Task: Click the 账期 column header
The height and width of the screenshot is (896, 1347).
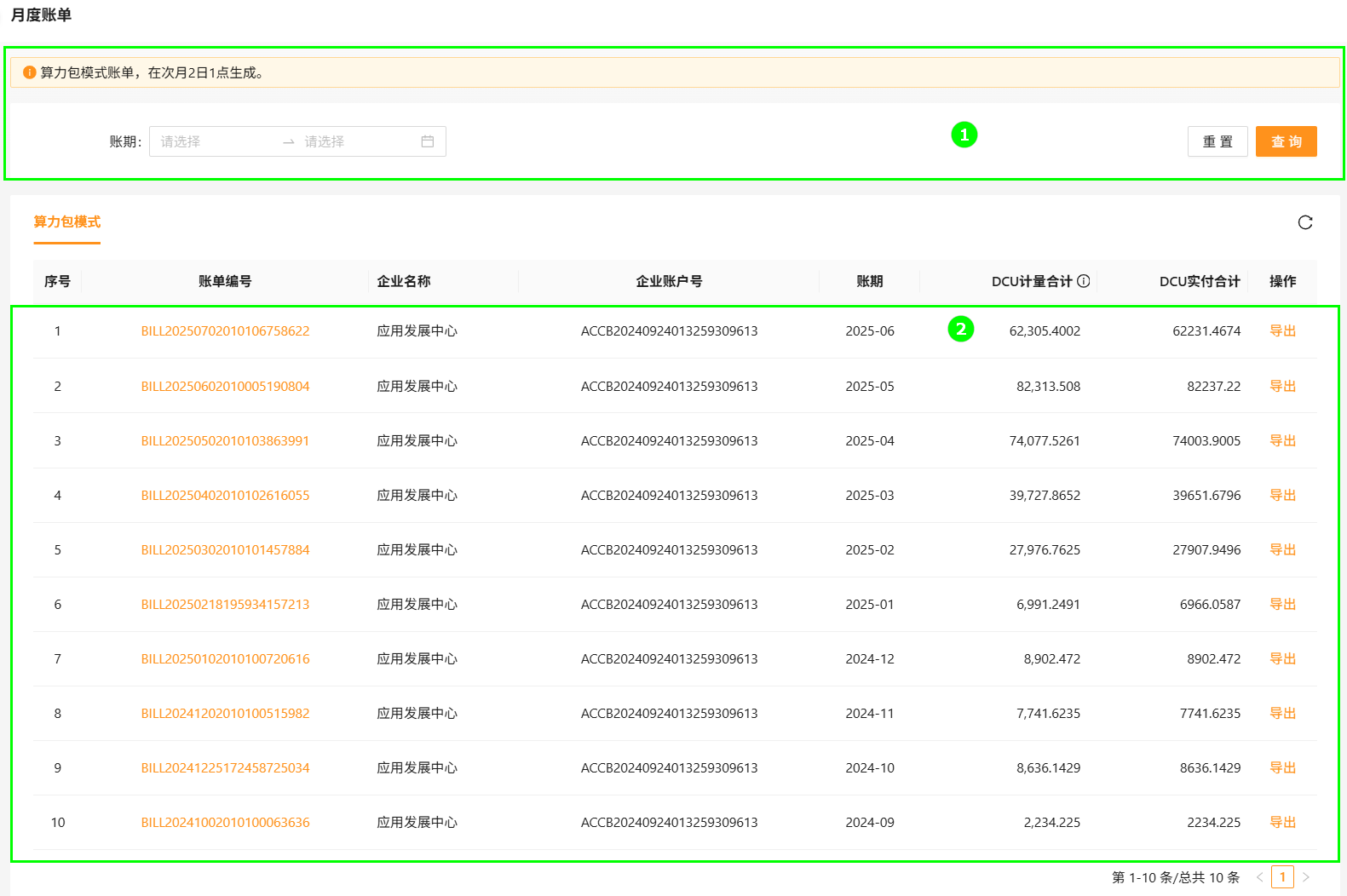Action: [x=869, y=281]
